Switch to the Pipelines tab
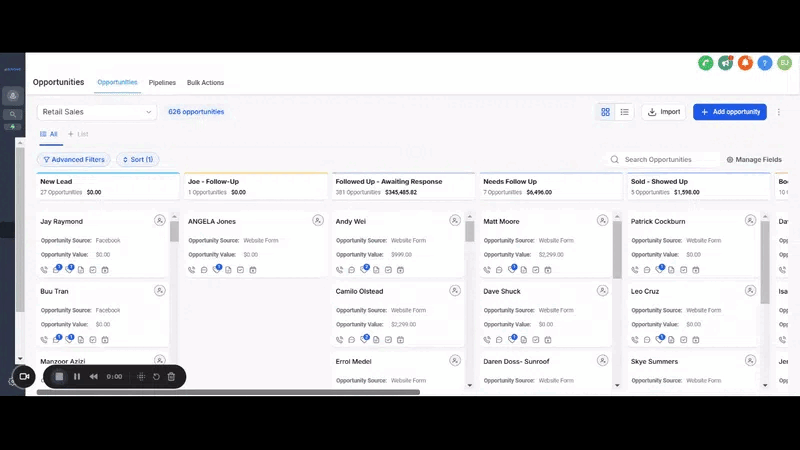Viewport: 800px width, 450px height. 162,83
